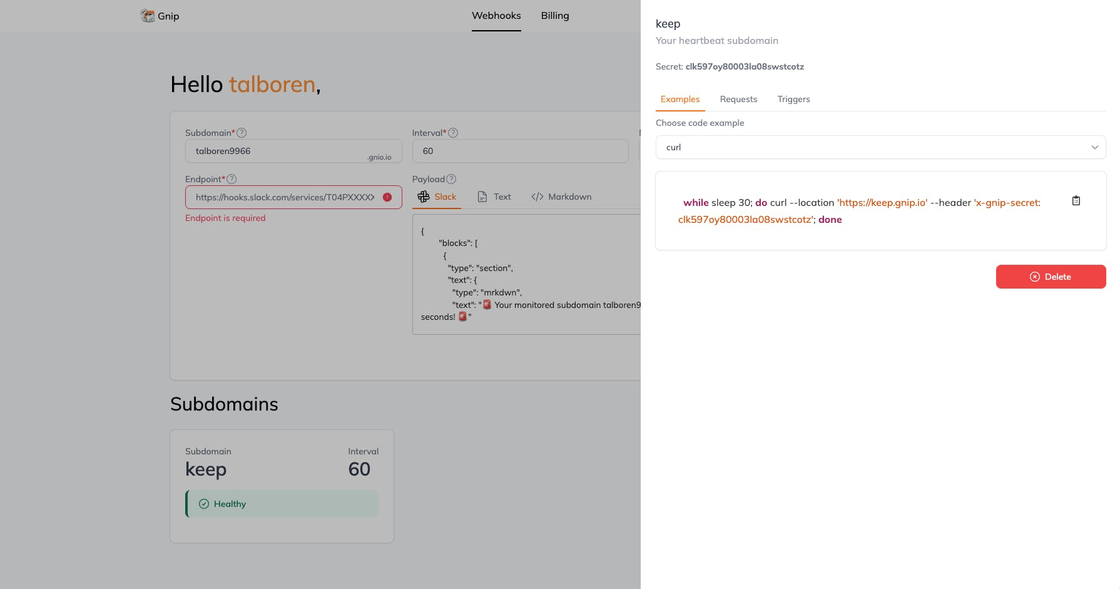This screenshot has height=589, width=1120.
Task: Click the green Healthy status check icon
Action: [204, 504]
